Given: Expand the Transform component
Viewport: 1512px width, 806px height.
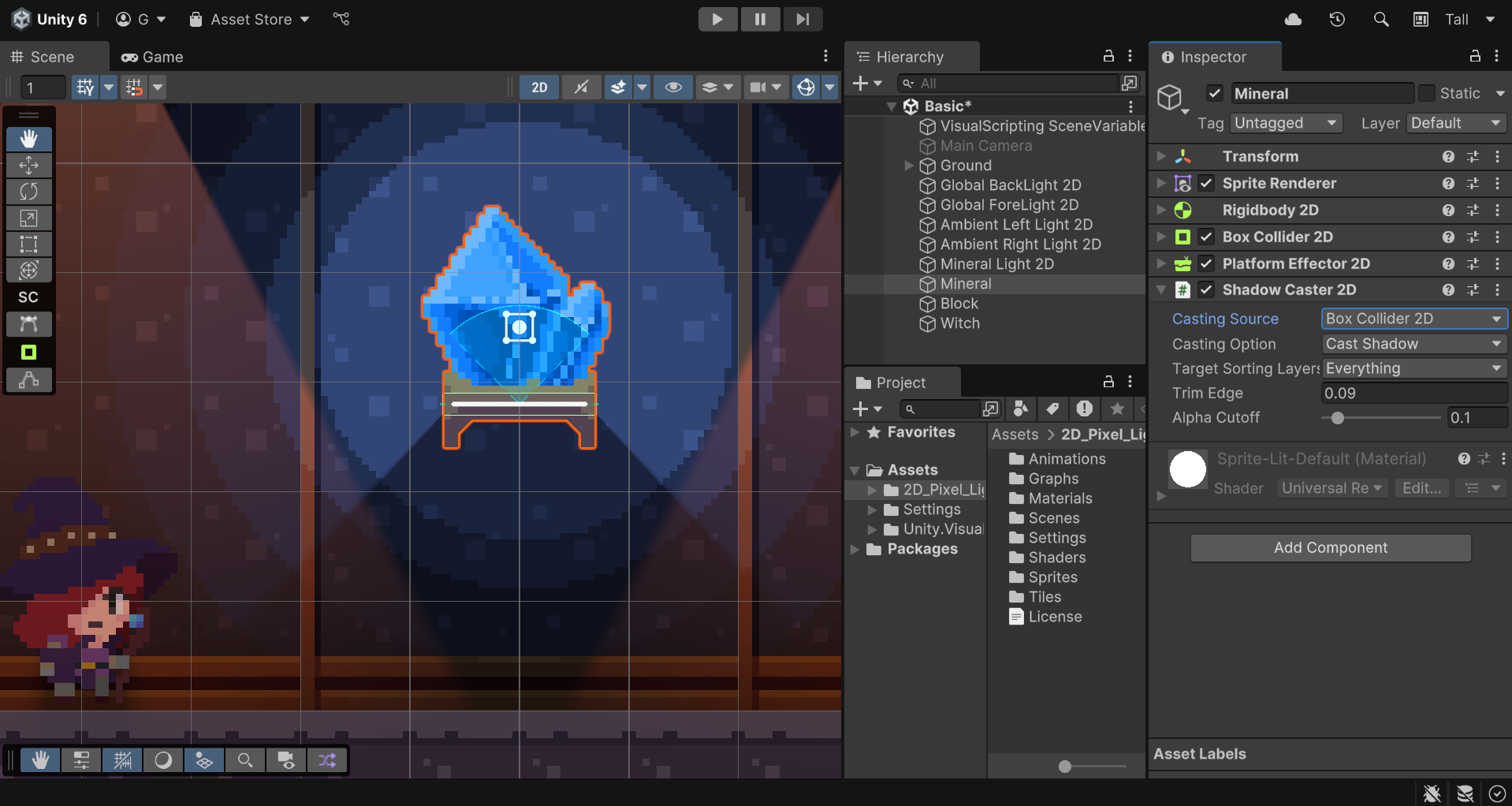Looking at the screenshot, I should point(1161,156).
